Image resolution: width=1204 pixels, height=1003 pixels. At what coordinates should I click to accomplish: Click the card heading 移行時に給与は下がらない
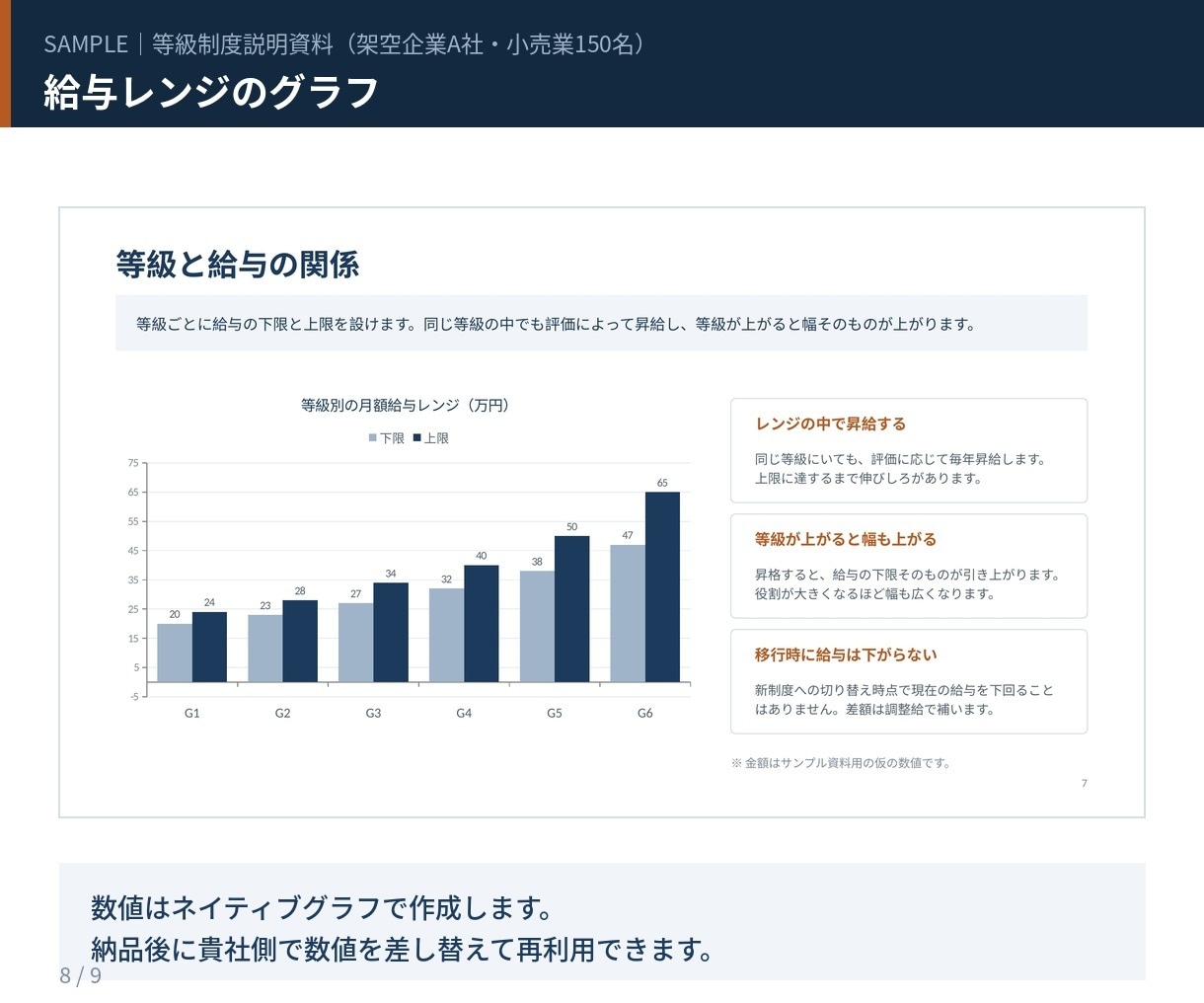click(846, 655)
